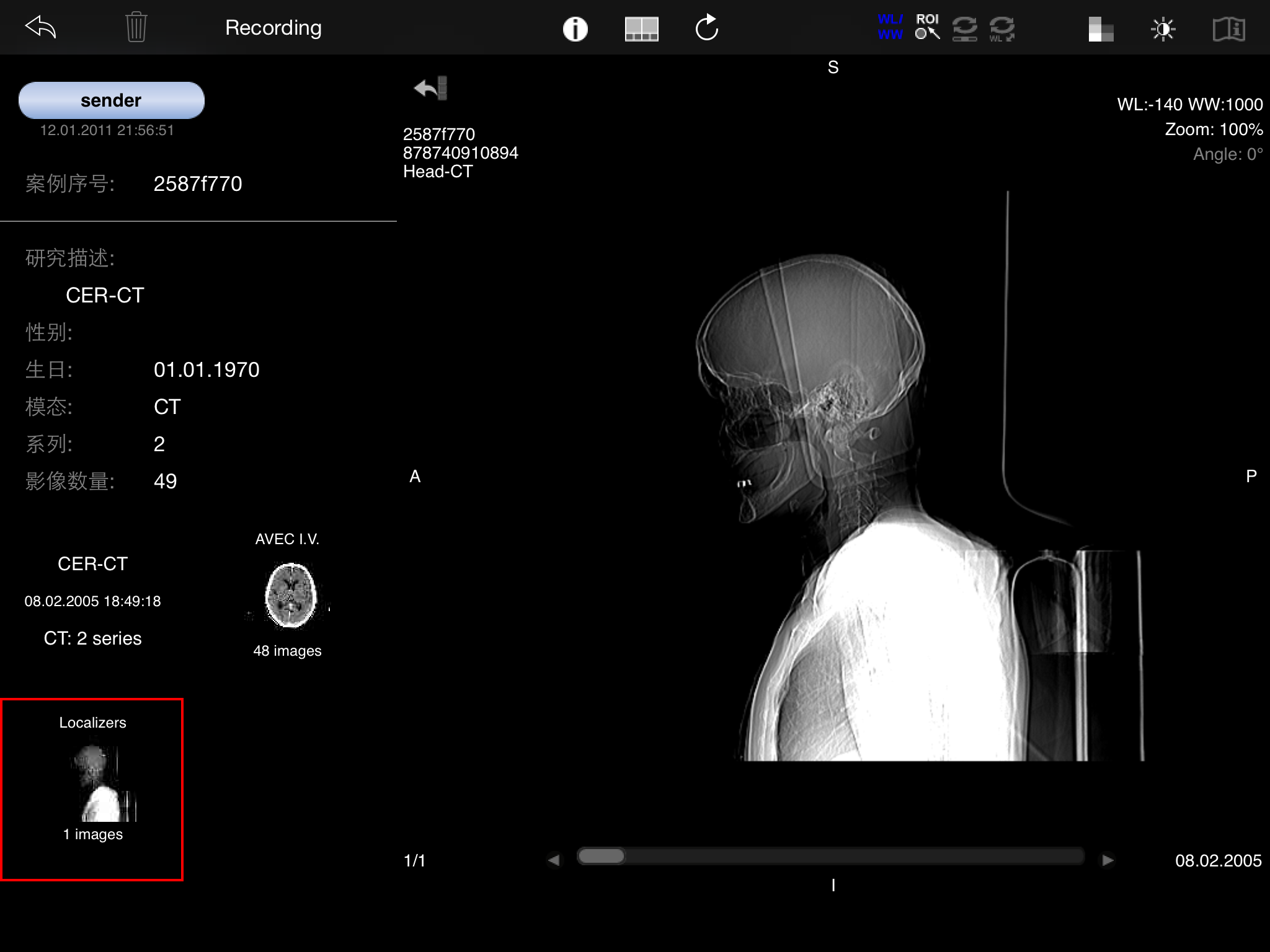Toggle the sync scroll series icon
Viewport: 1270px width, 952px height.
click(964, 29)
